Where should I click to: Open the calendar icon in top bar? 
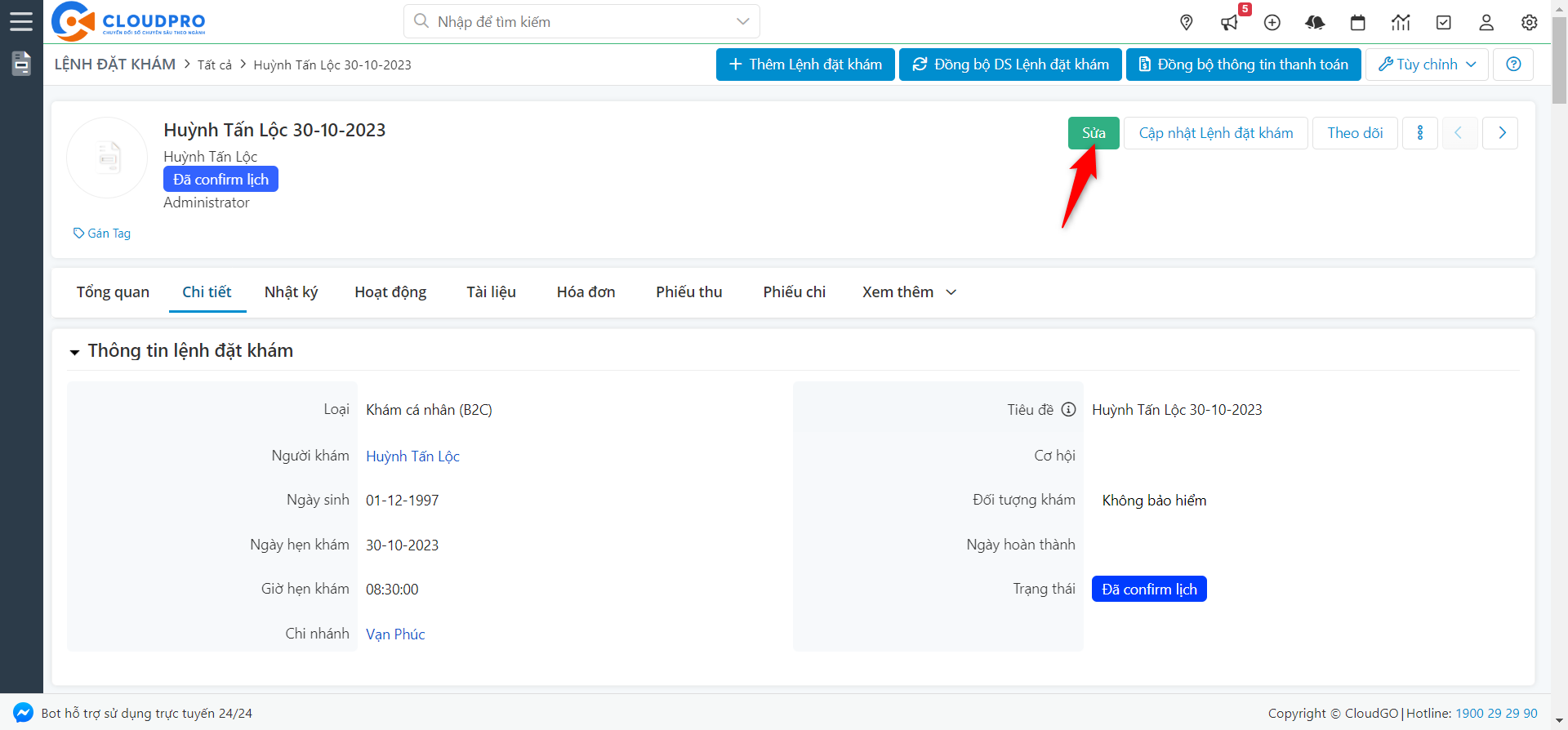point(1358,23)
